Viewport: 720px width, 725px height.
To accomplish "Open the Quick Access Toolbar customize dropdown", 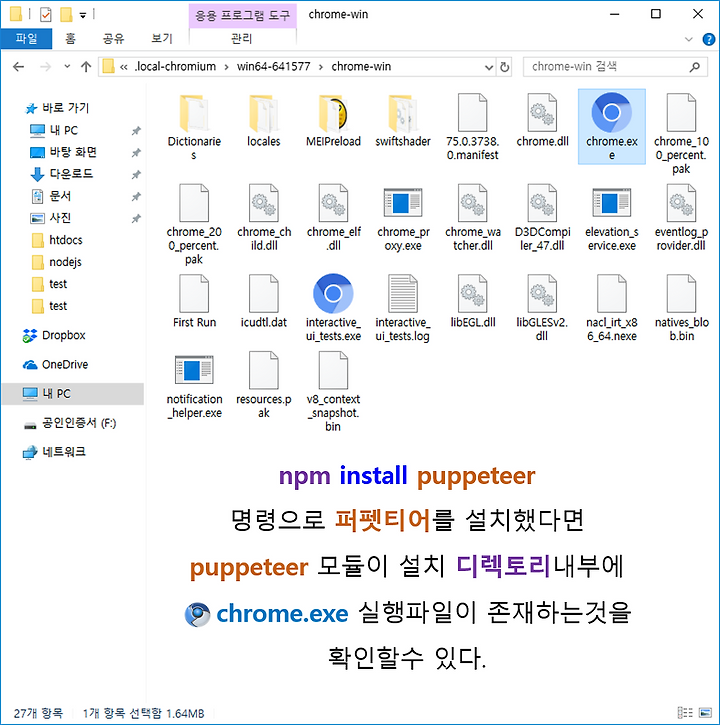I will 83,15.
